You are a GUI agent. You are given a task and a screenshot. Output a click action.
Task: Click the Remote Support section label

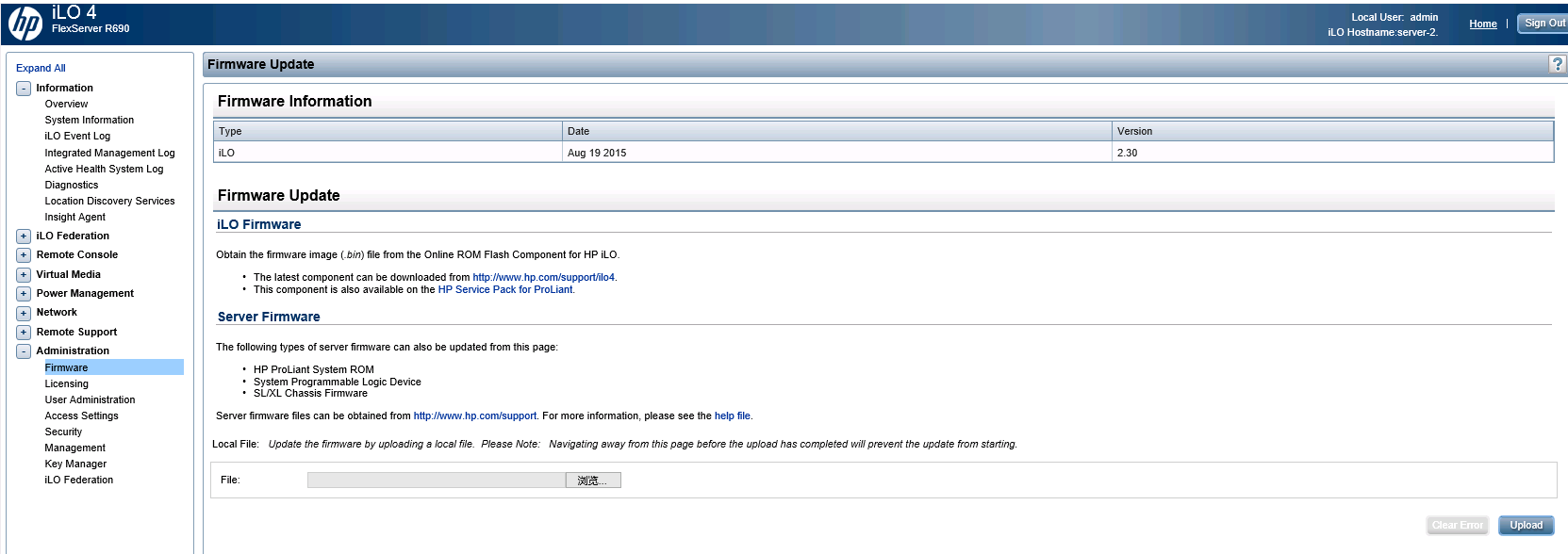[x=77, y=332]
